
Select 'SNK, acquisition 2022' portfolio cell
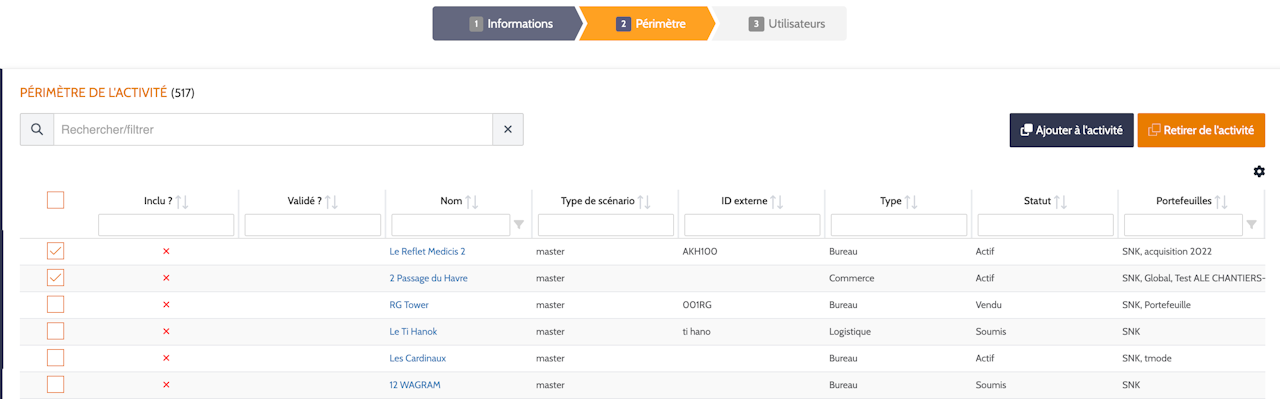(x=1167, y=252)
